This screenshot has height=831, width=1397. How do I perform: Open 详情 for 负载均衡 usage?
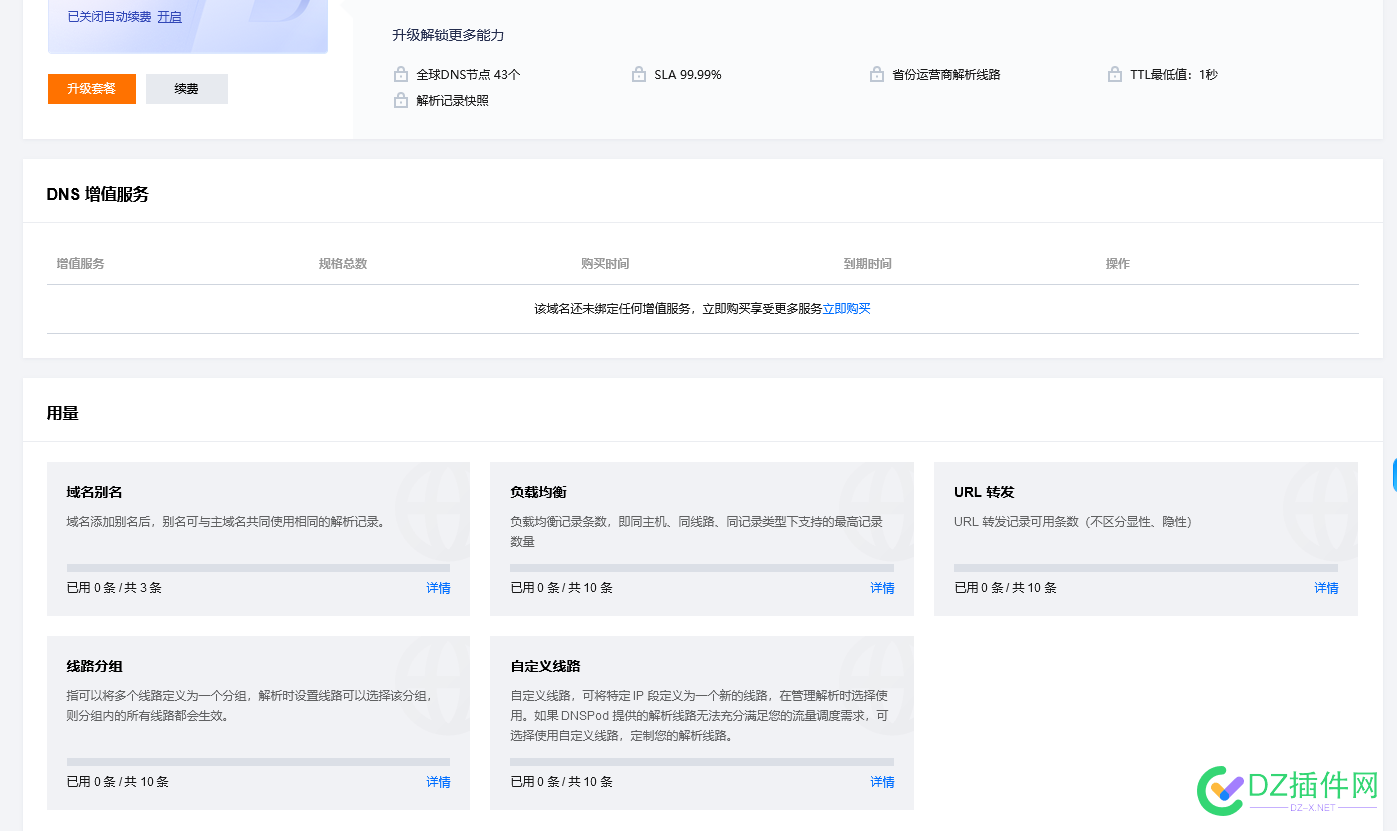pyautogui.click(x=882, y=588)
